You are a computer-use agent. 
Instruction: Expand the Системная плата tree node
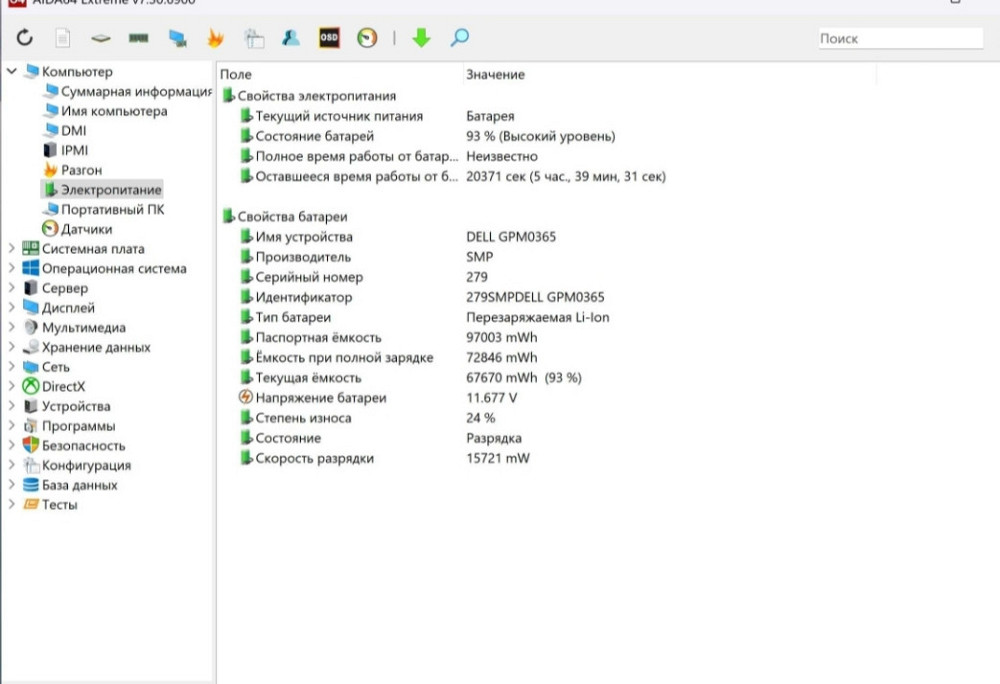click(12, 249)
